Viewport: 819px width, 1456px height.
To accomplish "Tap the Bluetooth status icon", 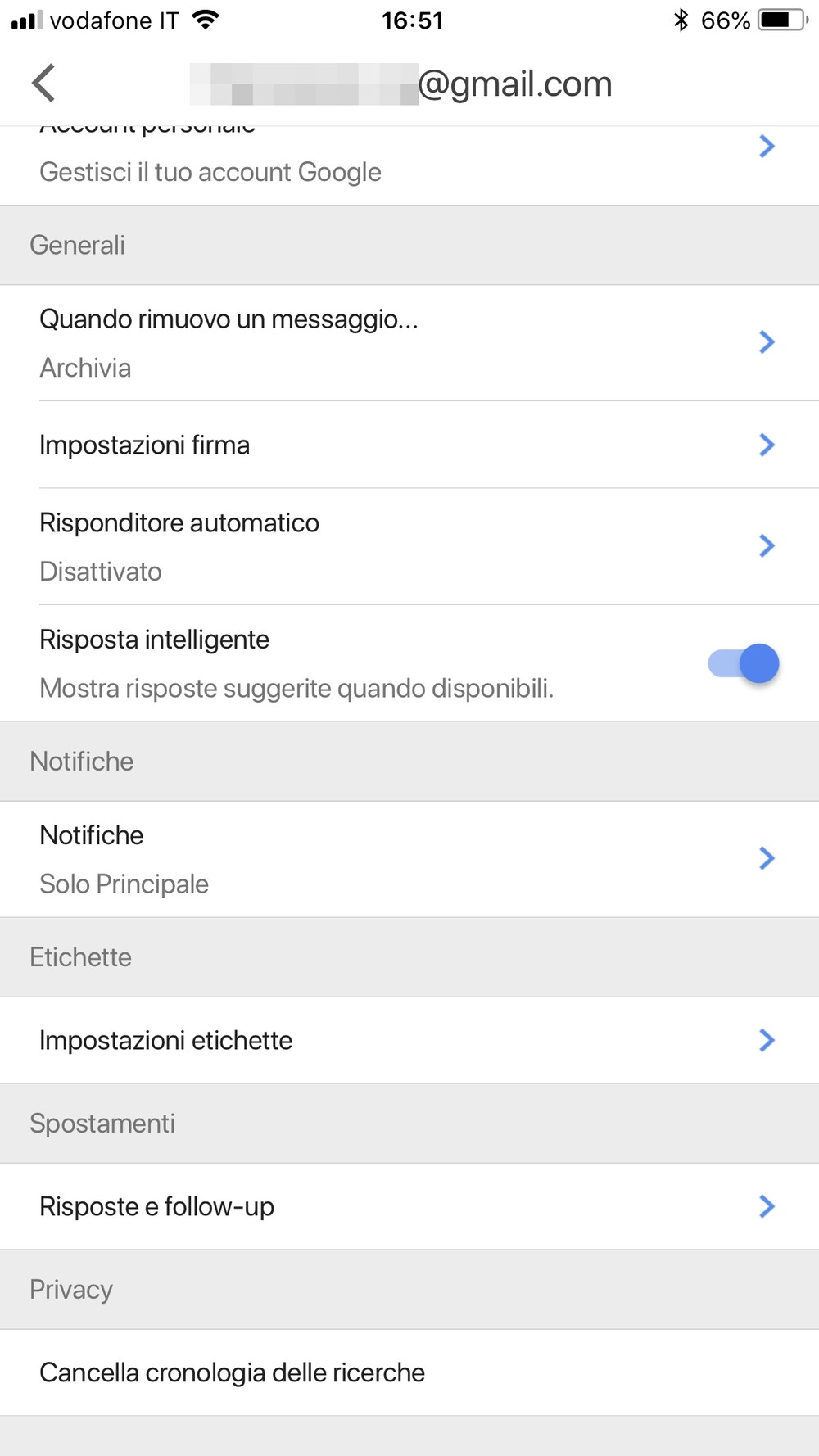I will 681,20.
